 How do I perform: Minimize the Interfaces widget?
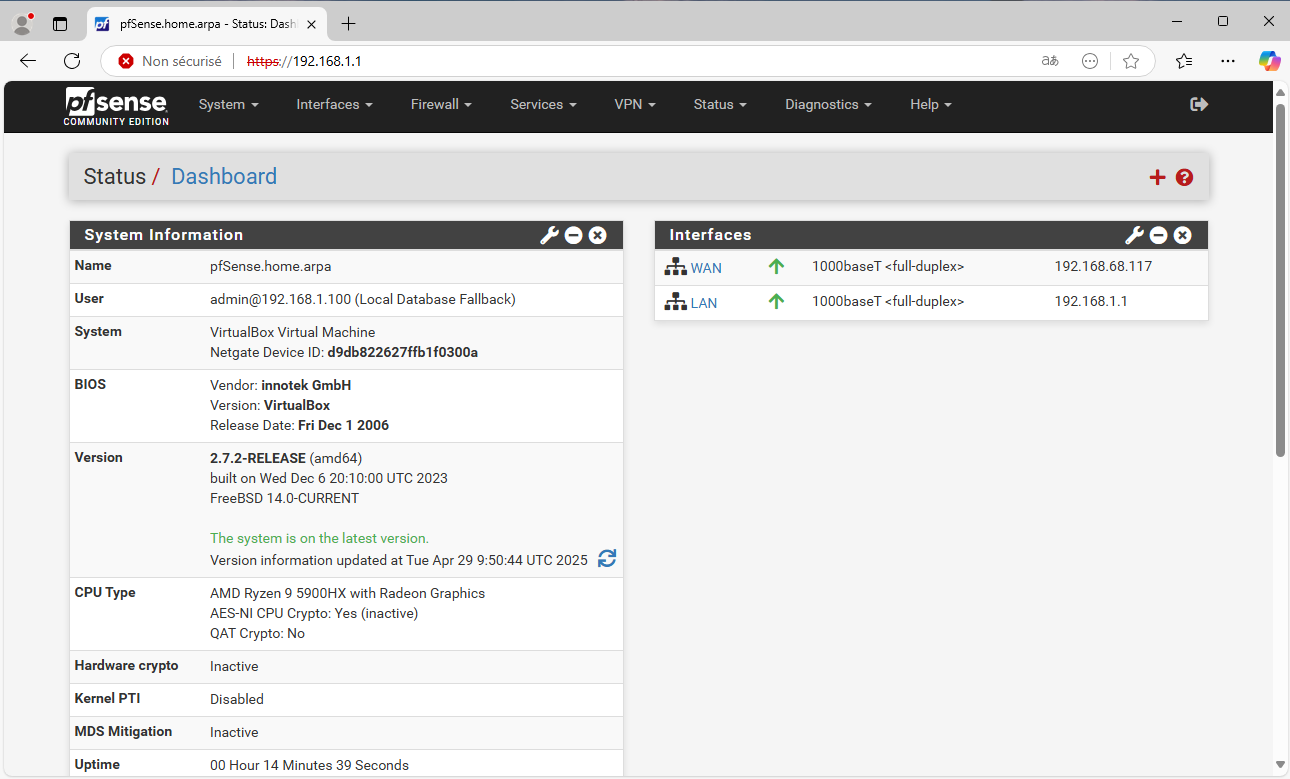click(1158, 235)
